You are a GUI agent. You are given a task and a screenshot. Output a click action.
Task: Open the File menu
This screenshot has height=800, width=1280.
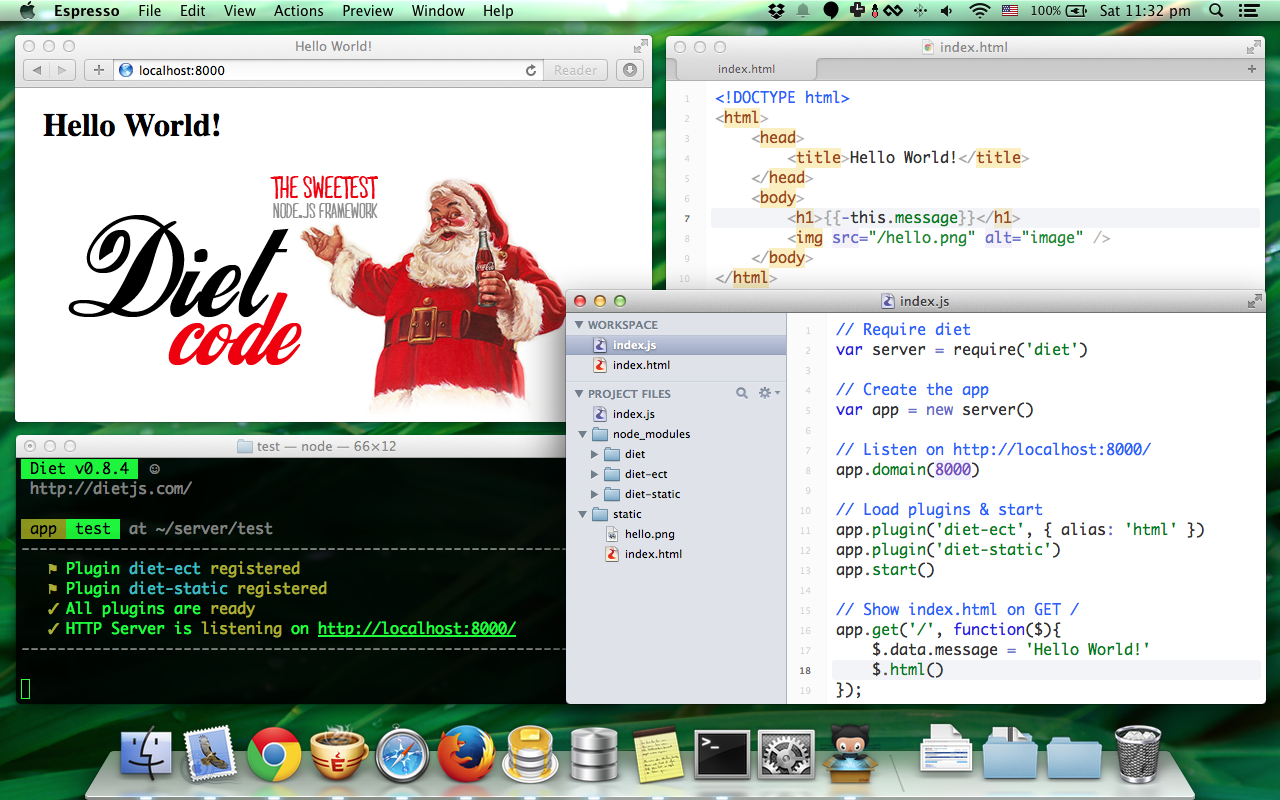pyautogui.click(x=150, y=11)
